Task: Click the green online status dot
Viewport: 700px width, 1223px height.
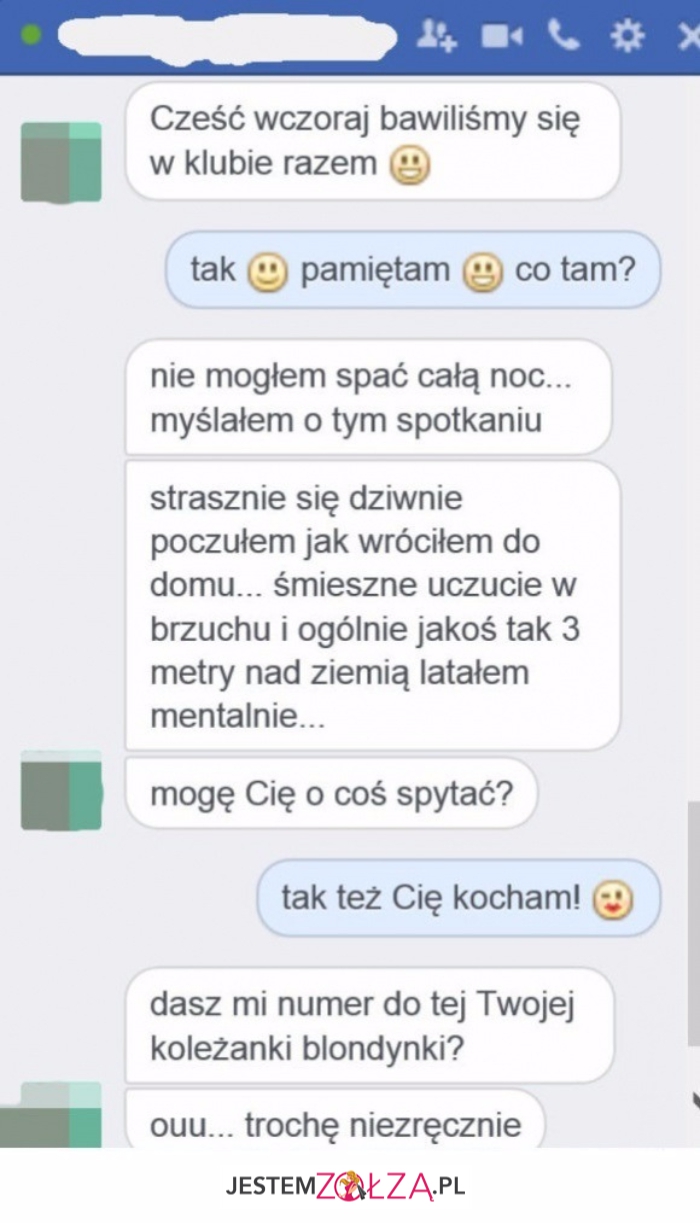Action: point(30,35)
